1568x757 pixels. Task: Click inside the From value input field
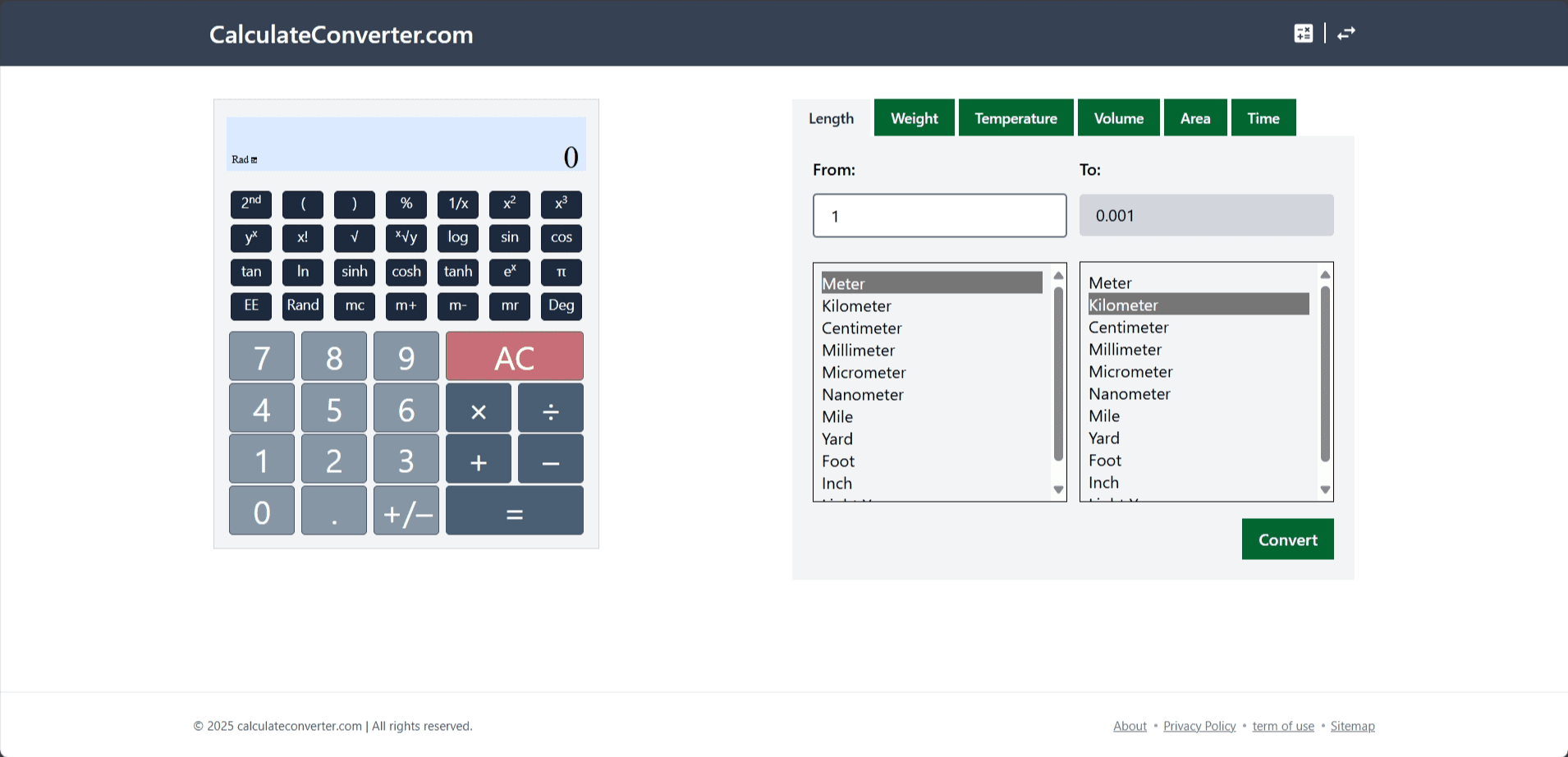938,215
